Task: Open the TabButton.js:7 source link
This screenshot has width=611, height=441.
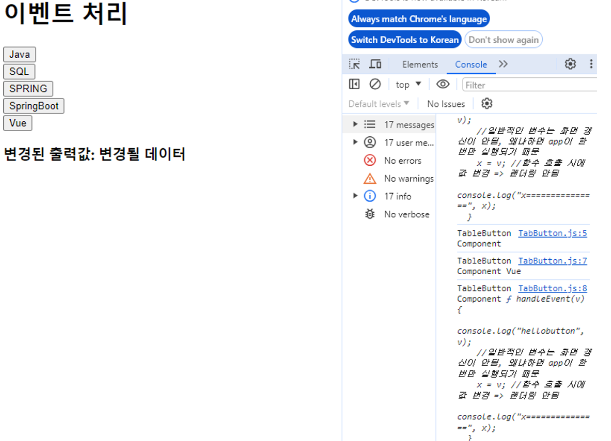Action: [553, 261]
